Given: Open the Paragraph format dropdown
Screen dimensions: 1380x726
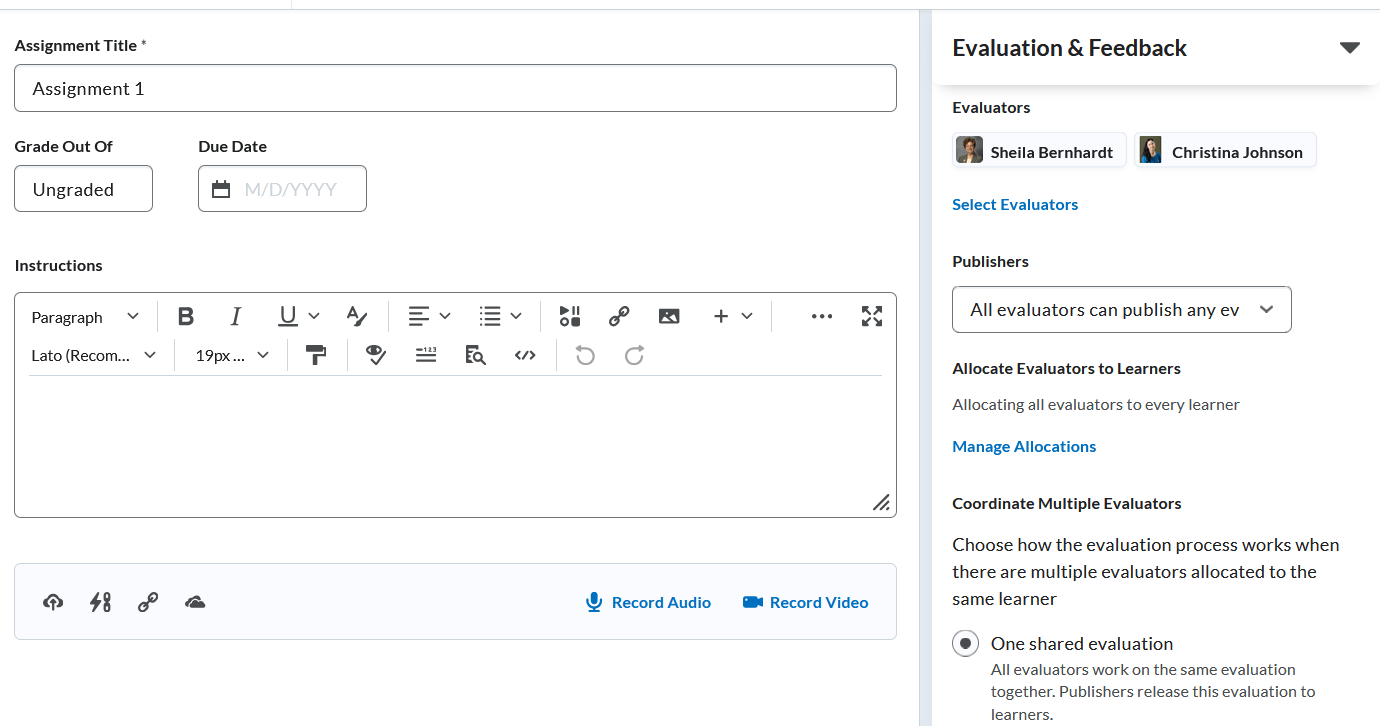Looking at the screenshot, I should (x=85, y=317).
